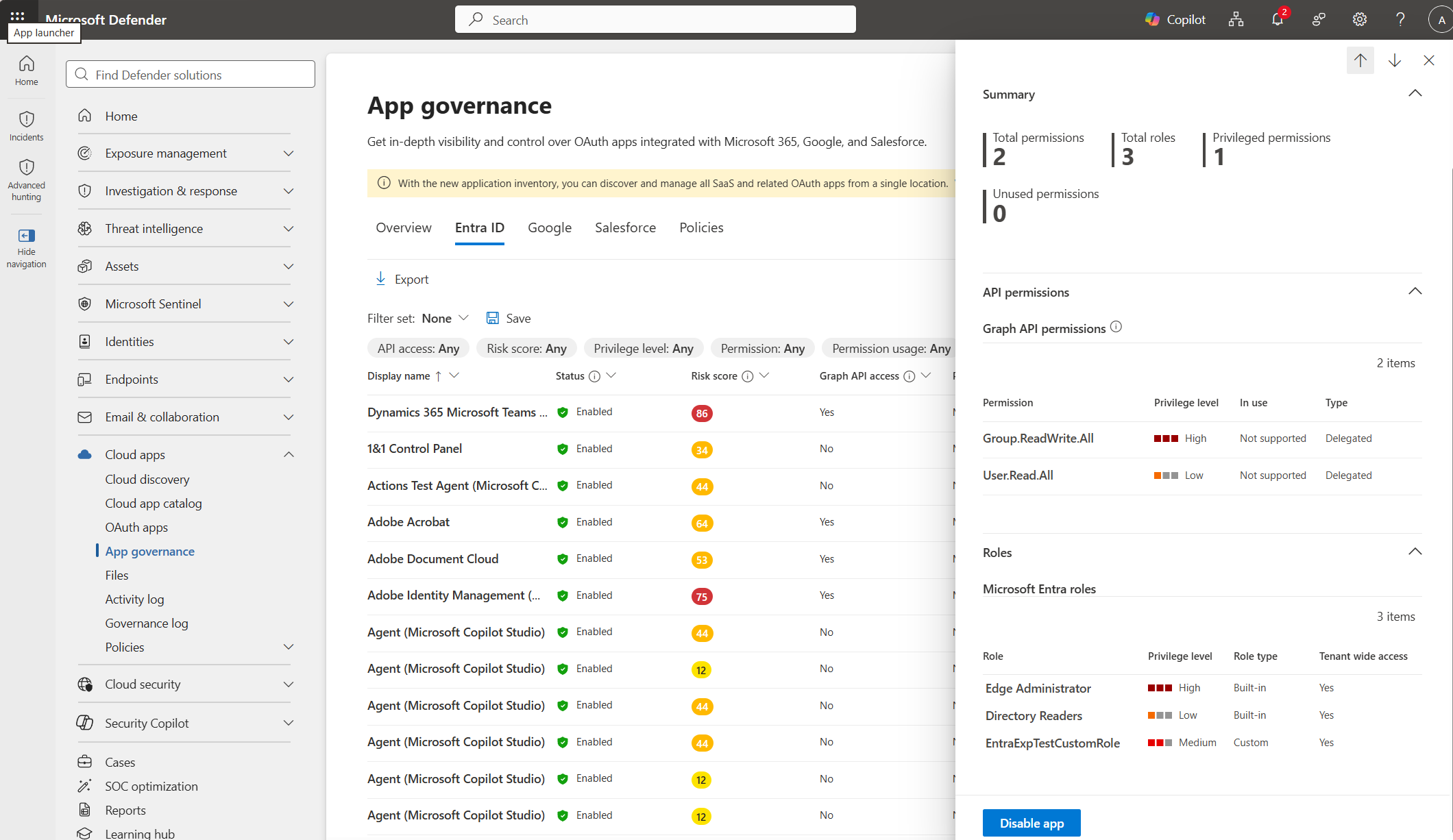1453x840 pixels.
Task: Collapse the Cloud apps section
Action: [289, 454]
